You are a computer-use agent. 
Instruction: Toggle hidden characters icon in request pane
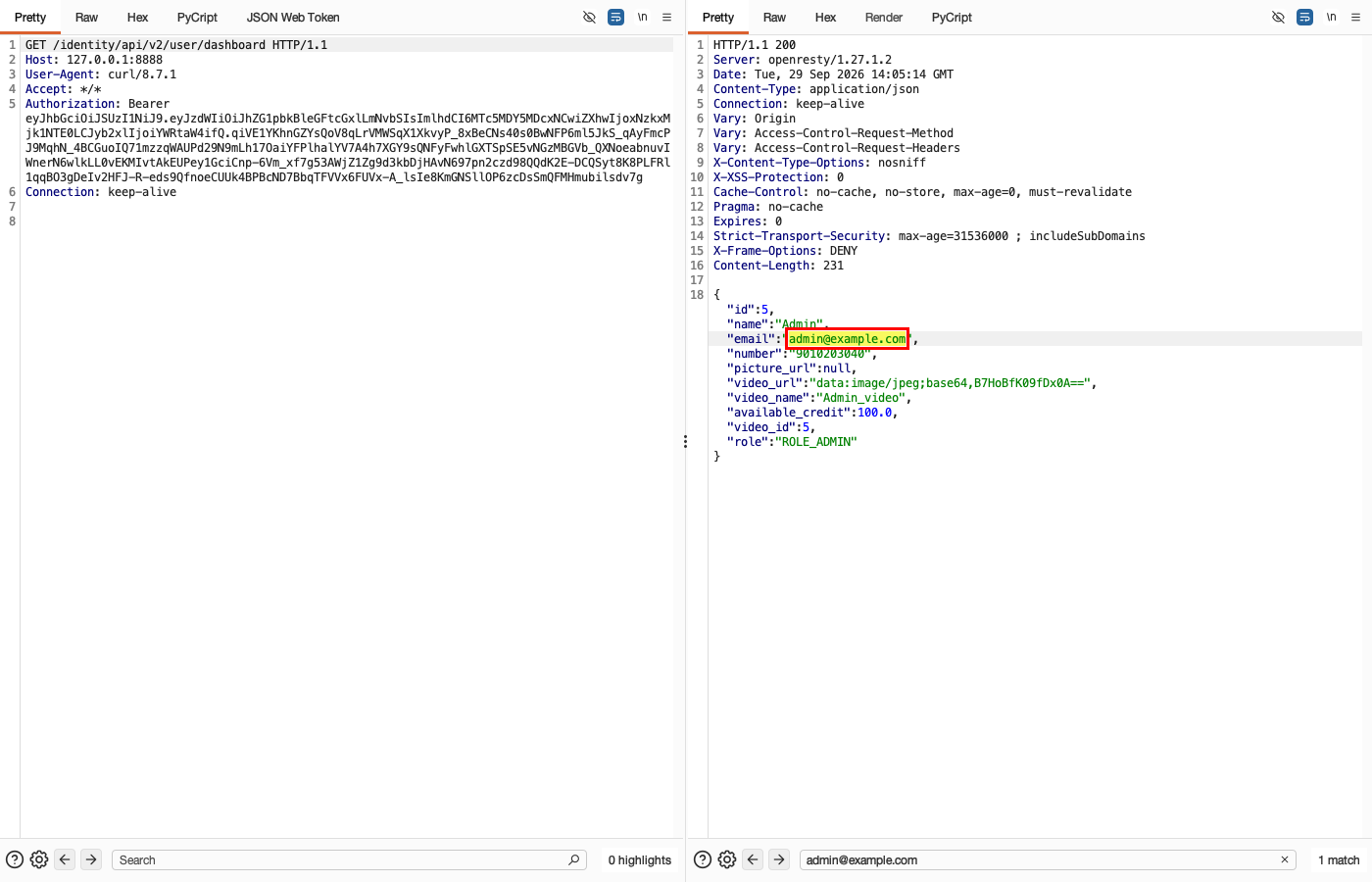[589, 18]
